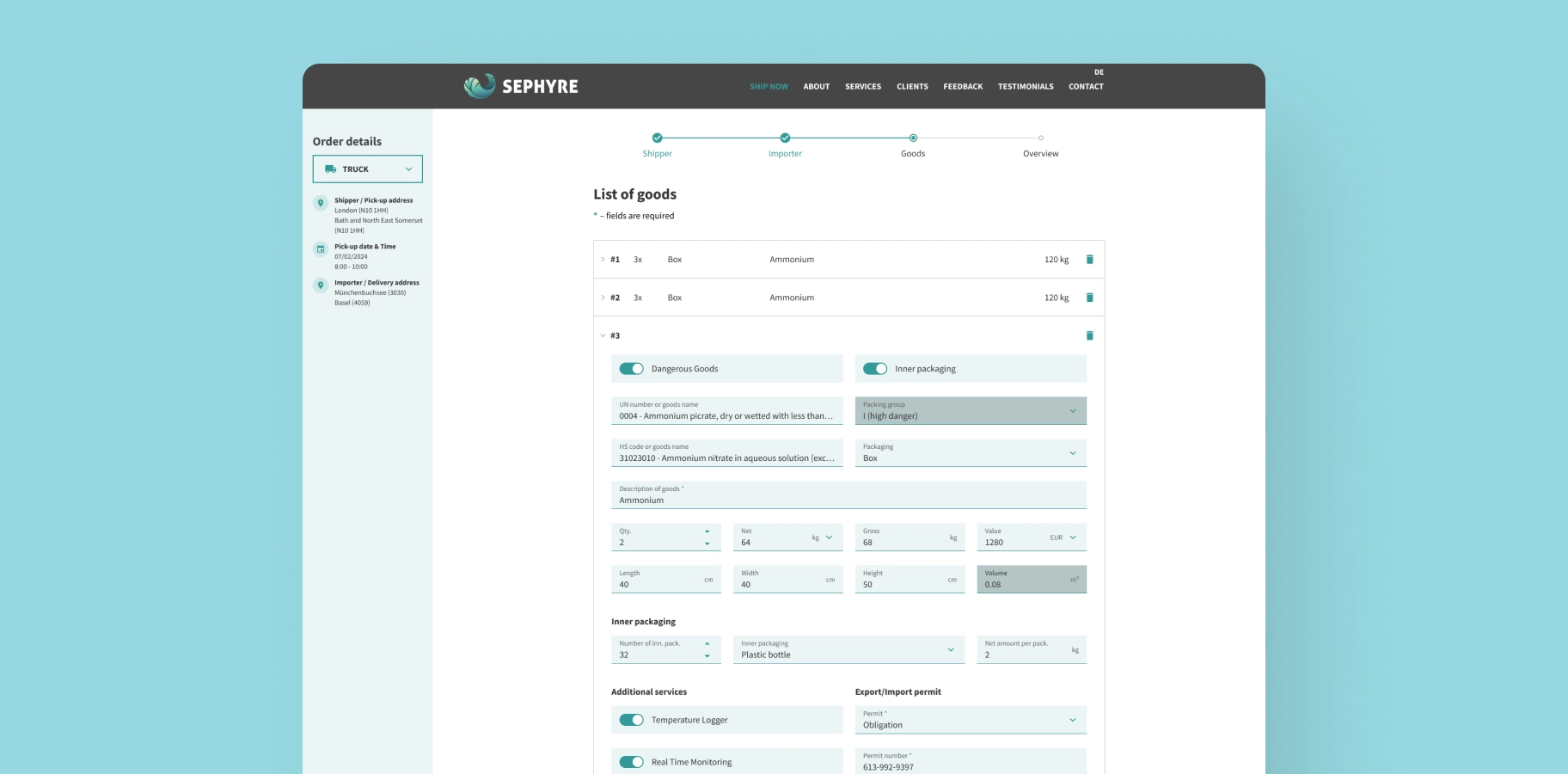Image resolution: width=1568 pixels, height=774 pixels.
Task: Click the HS code or goods name field
Action: point(727,452)
